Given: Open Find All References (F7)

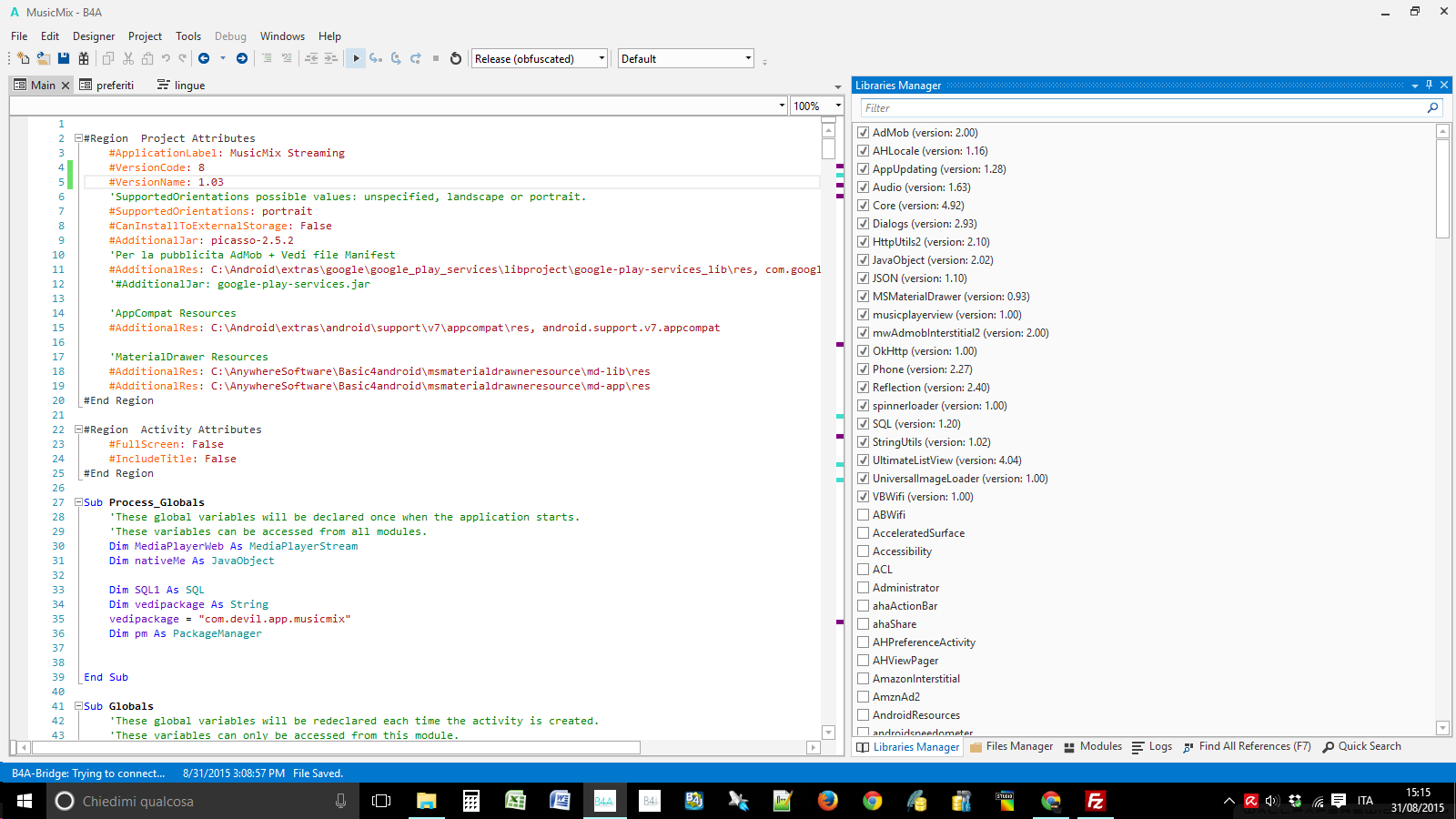Looking at the screenshot, I should pyautogui.click(x=1248, y=746).
